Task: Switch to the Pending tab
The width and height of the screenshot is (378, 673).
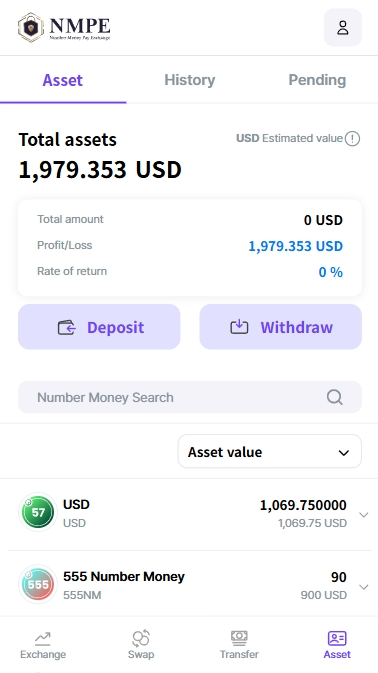Action: (x=317, y=80)
